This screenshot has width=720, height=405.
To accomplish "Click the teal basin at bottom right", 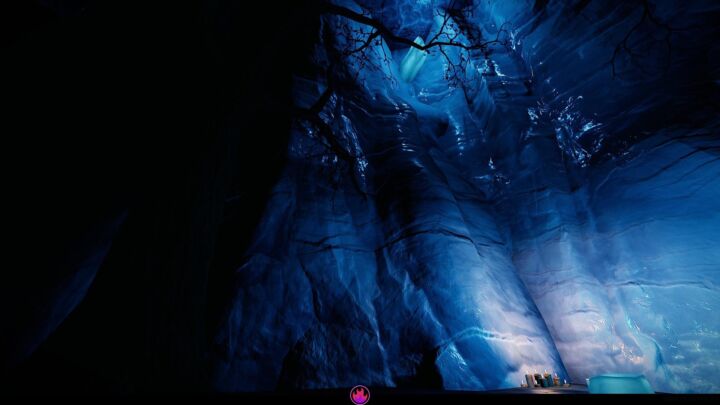I will point(618,384).
